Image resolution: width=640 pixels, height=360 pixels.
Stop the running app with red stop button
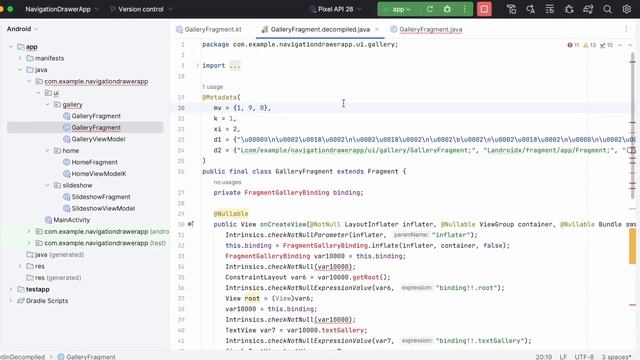(484, 9)
